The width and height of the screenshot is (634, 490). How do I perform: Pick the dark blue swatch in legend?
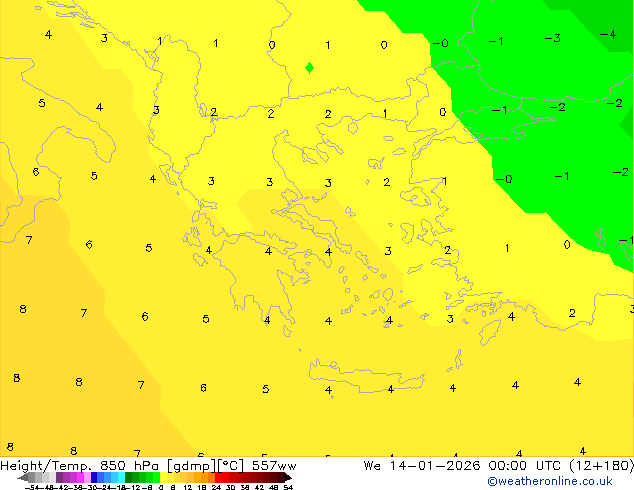(x=94, y=477)
